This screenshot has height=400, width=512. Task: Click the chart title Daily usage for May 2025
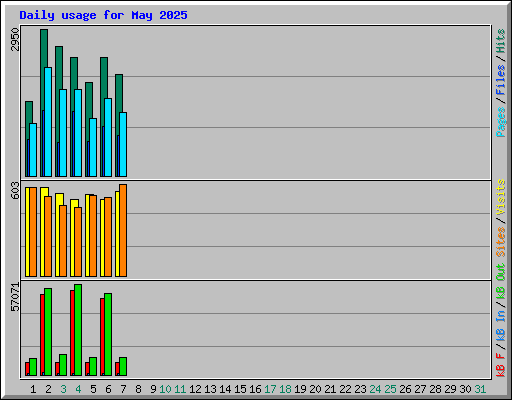(103, 15)
